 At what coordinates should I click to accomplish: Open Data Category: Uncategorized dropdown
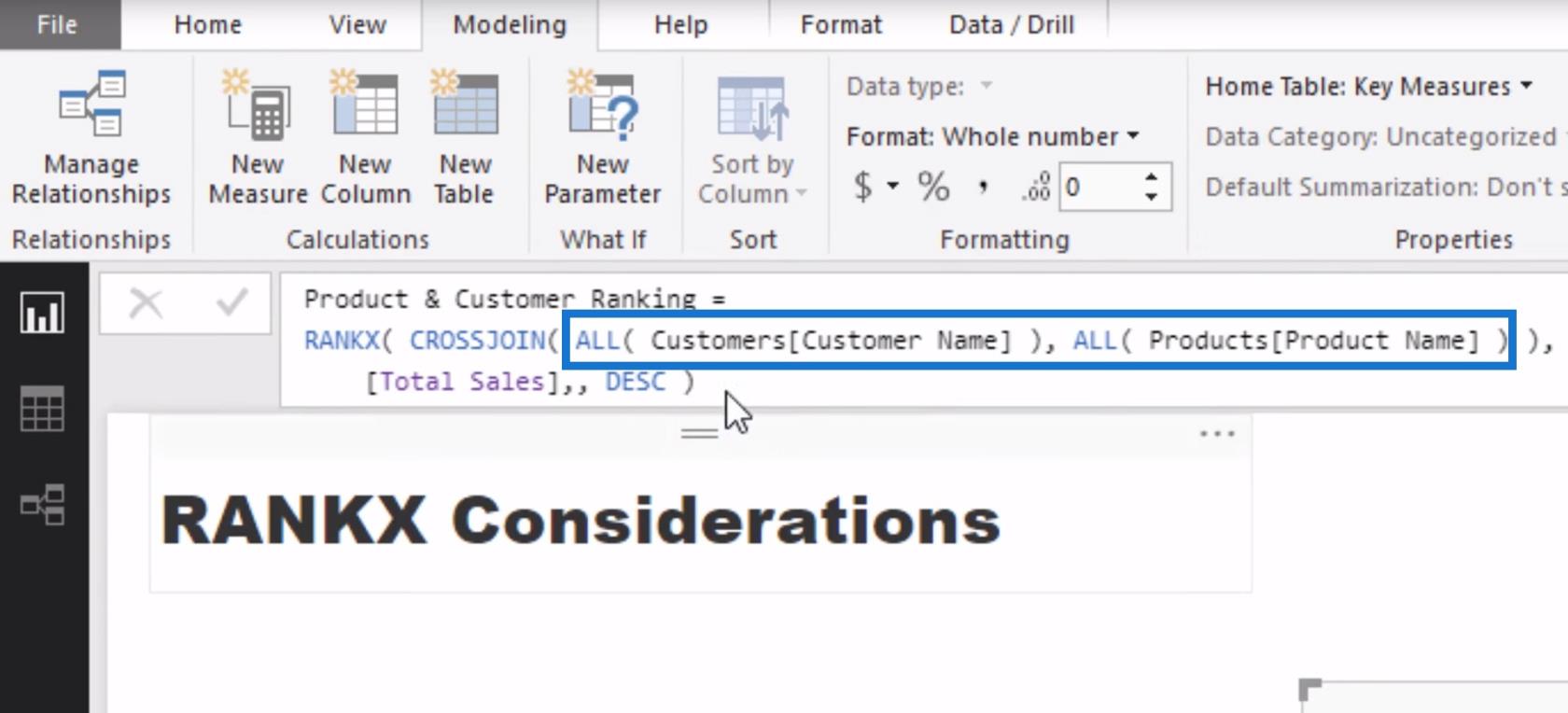pos(1385,136)
